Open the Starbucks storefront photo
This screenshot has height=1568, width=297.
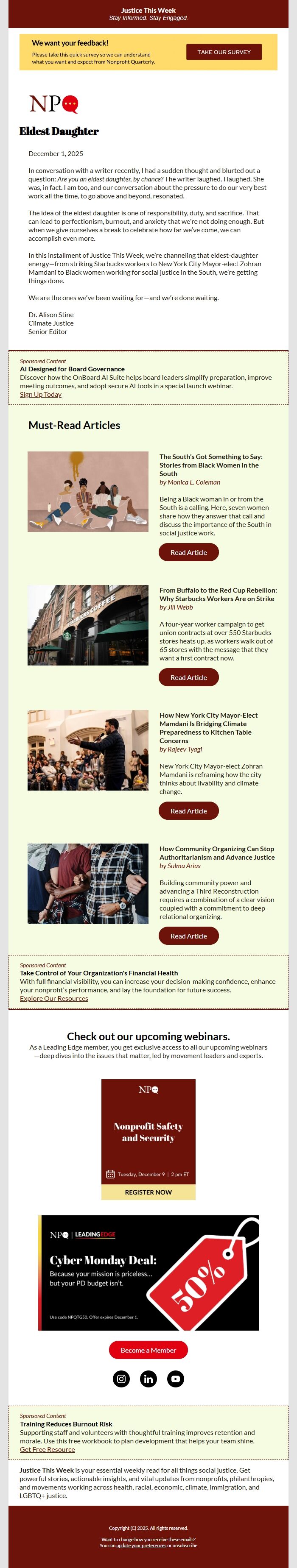pos(88,625)
